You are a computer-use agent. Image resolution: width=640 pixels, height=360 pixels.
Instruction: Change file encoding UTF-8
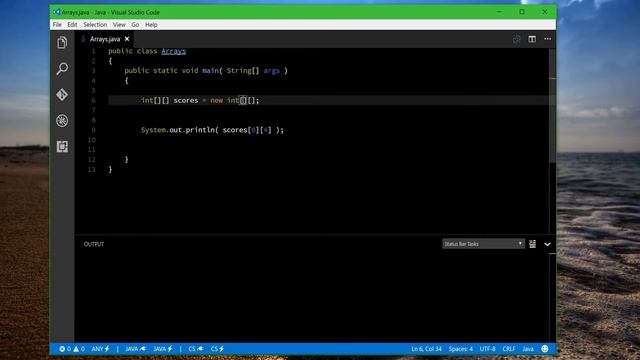pyautogui.click(x=487, y=349)
